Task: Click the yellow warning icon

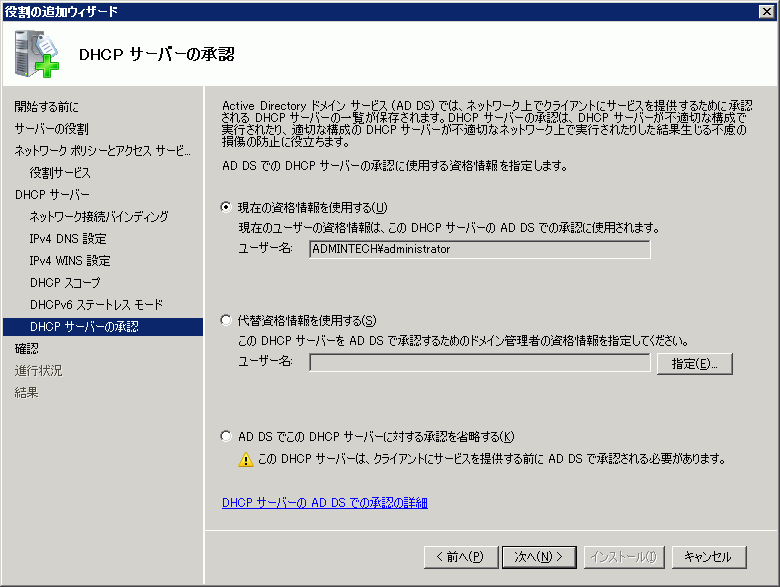Action: pyautogui.click(x=246, y=459)
